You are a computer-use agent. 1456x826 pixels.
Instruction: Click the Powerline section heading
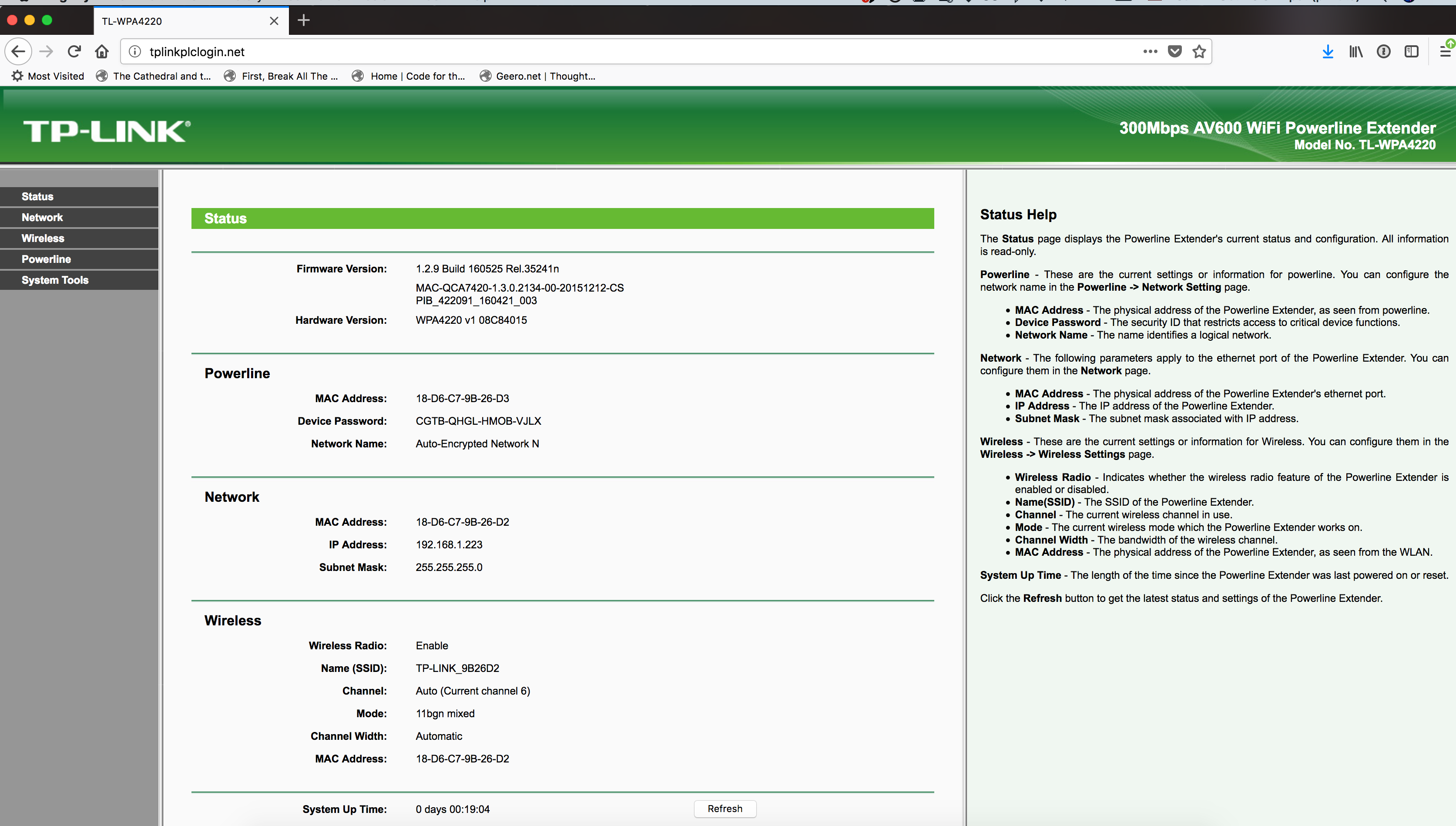pyautogui.click(x=237, y=374)
